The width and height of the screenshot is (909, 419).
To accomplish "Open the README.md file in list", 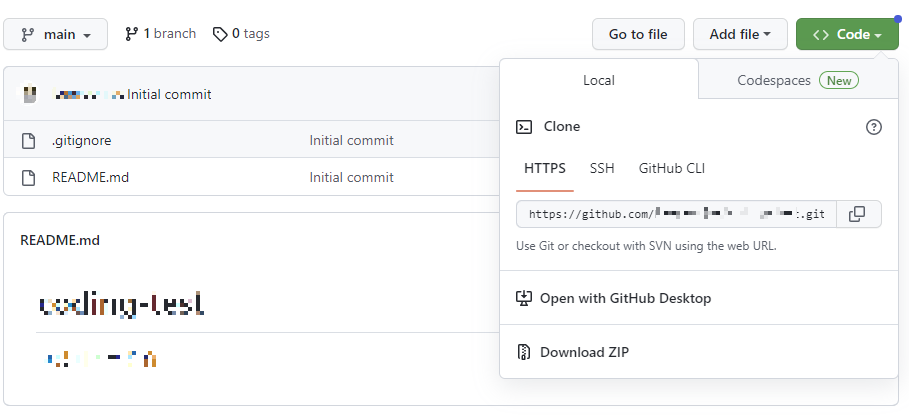I will [90, 177].
